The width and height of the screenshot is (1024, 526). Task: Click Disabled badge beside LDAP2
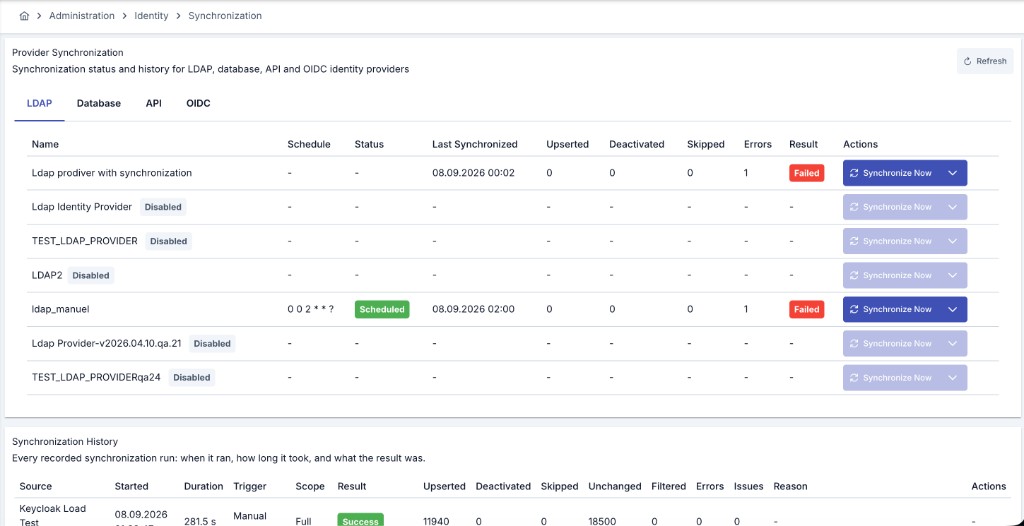(91, 275)
